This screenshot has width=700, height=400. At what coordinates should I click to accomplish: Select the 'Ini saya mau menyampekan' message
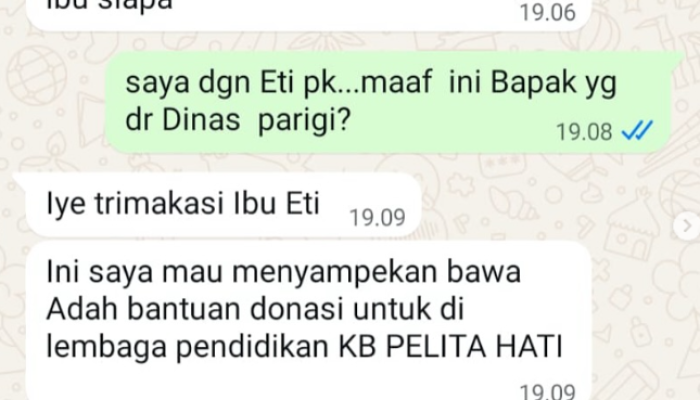(x=308, y=321)
